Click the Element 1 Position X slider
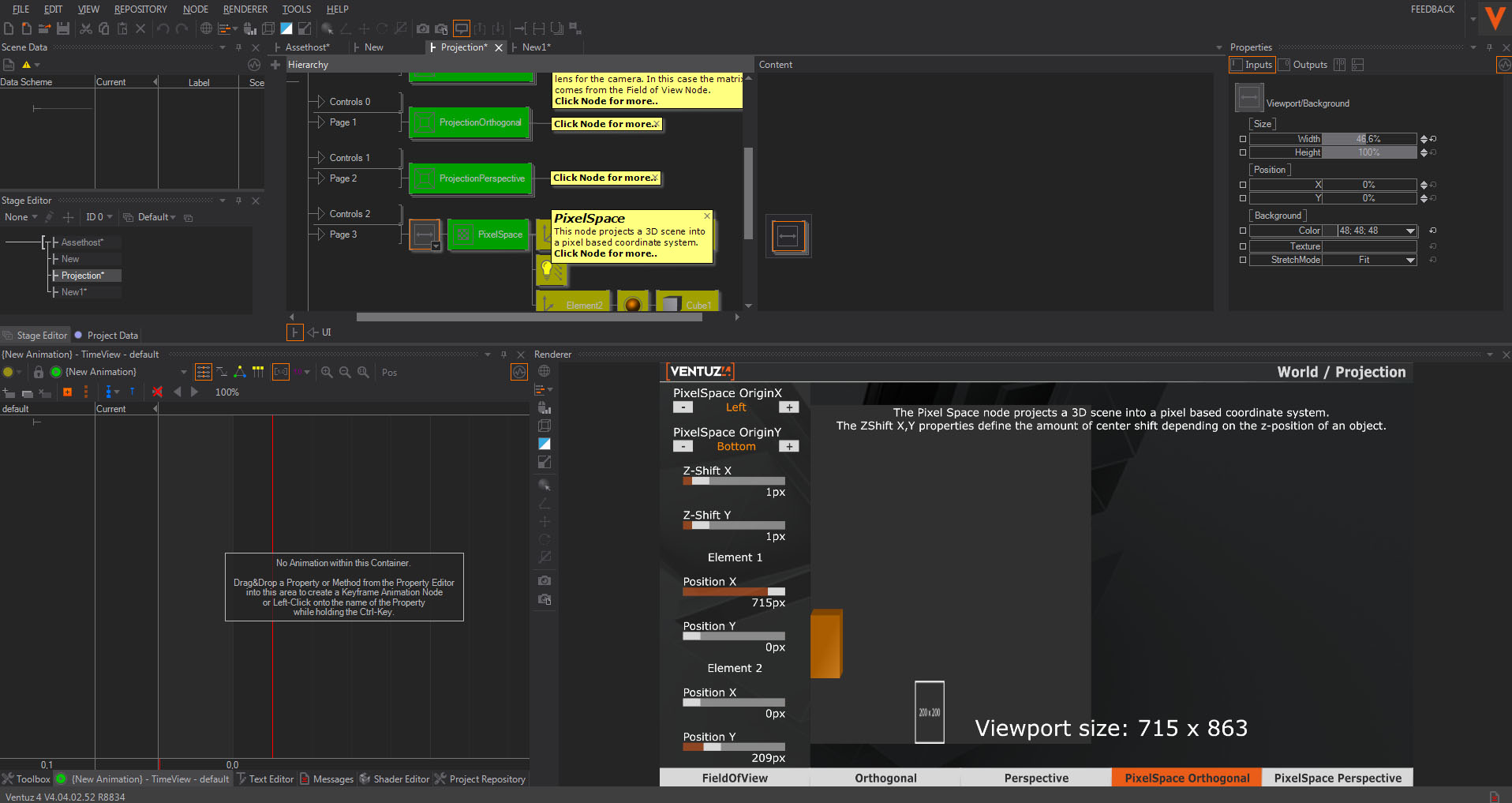The image size is (1512, 803). (734, 591)
